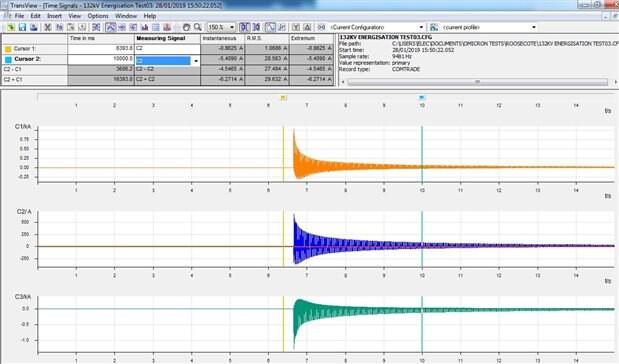Click the yellow Cursor 1 marker on ruler
Viewport: 619px width, 364px height.
pos(283,97)
